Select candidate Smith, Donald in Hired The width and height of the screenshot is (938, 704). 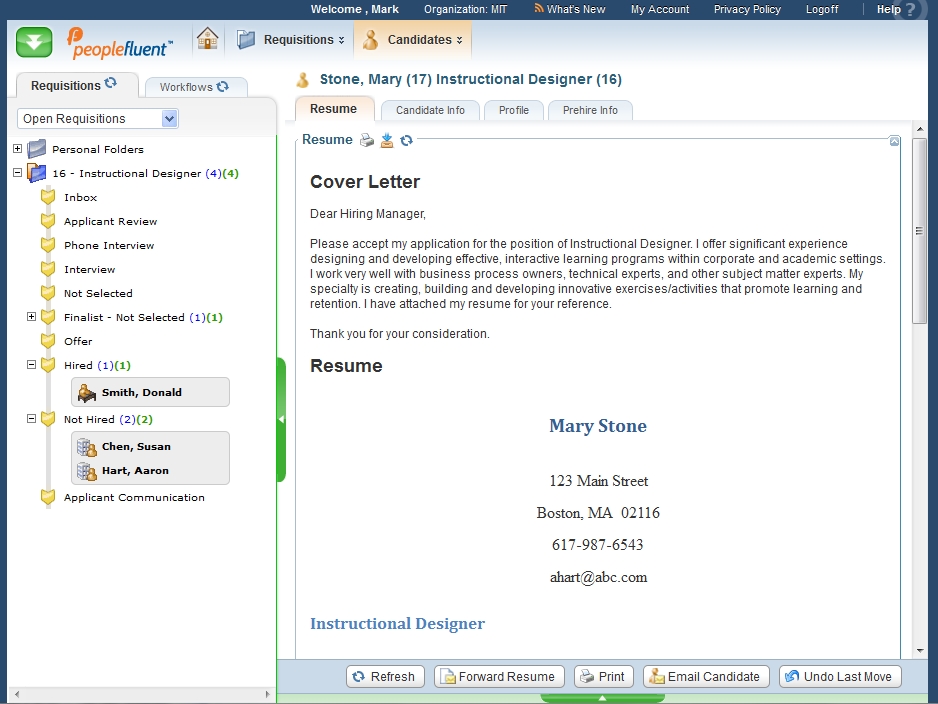(x=141, y=393)
